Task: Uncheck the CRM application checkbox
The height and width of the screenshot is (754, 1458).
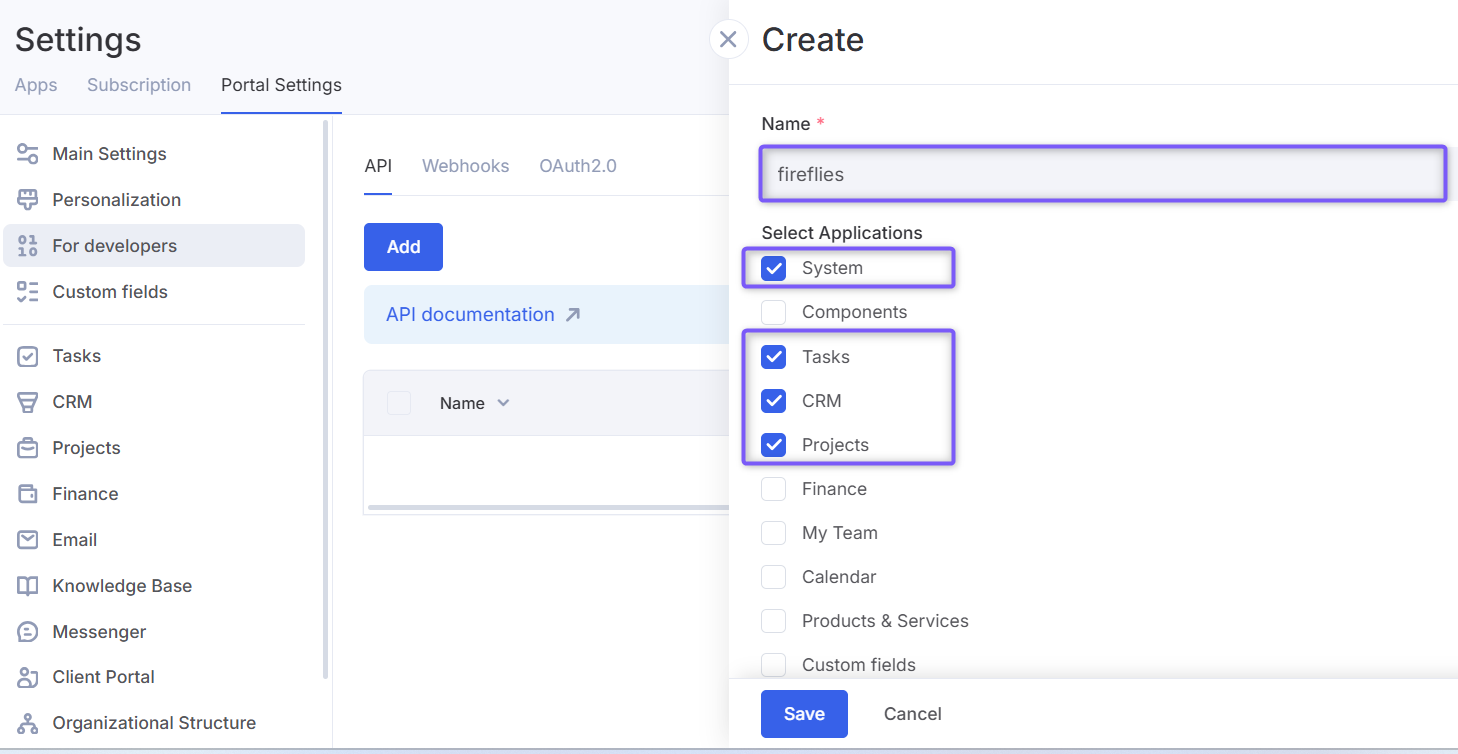Action: click(x=774, y=401)
